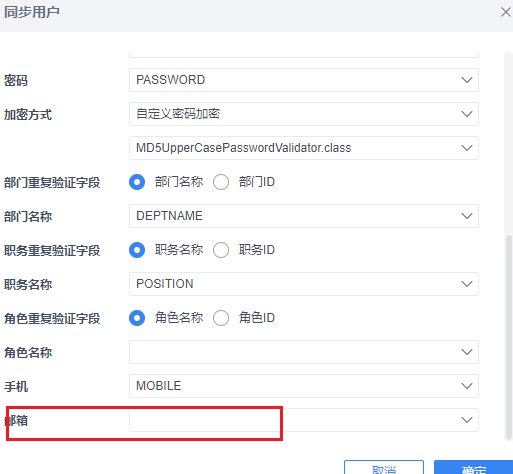The width and height of the screenshot is (513, 474).
Task: Open the MD5UpperCasePasswordValidator.class dropdown
Action: pyautogui.click(x=304, y=148)
